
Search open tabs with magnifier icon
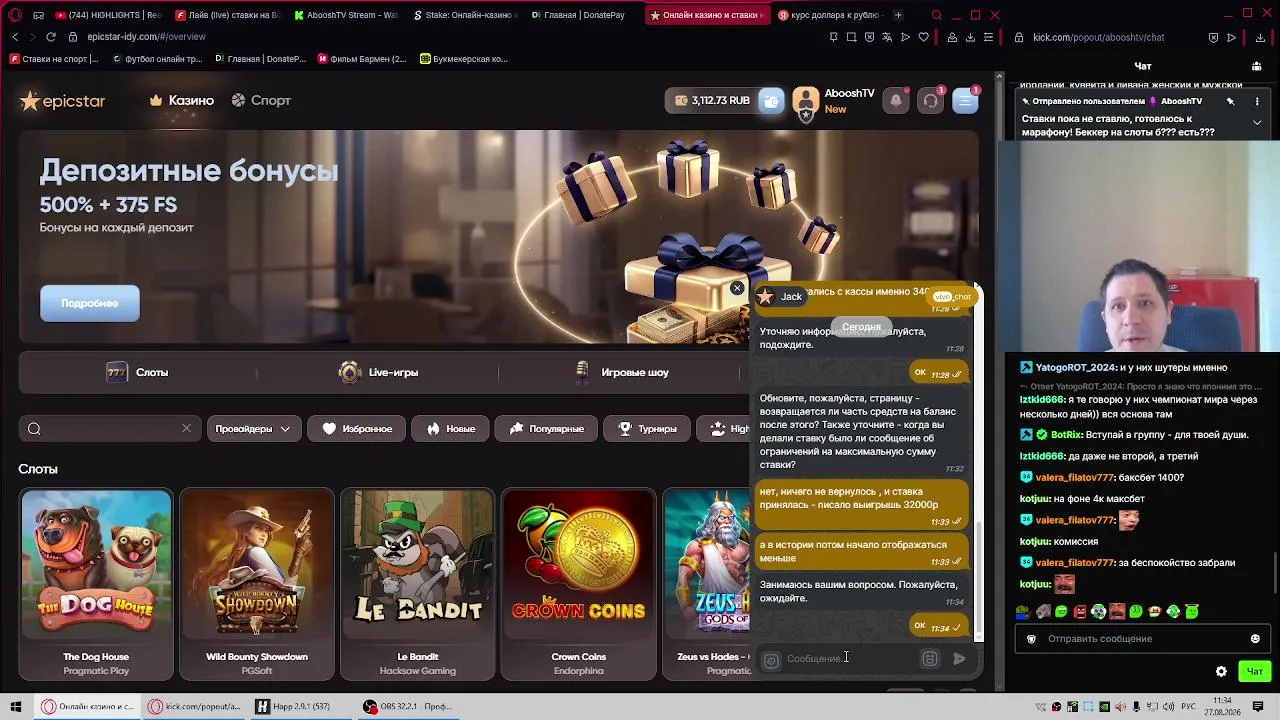937,15
